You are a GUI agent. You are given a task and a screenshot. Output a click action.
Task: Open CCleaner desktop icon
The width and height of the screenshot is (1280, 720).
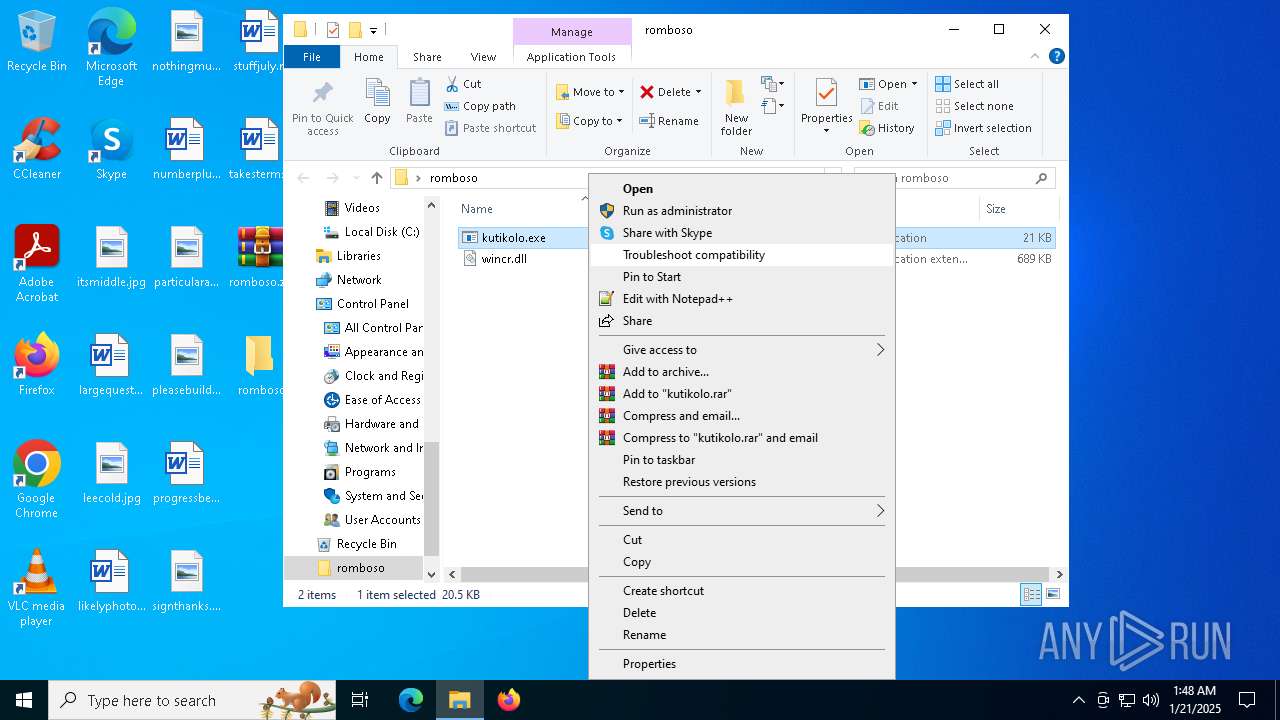[x=37, y=149]
